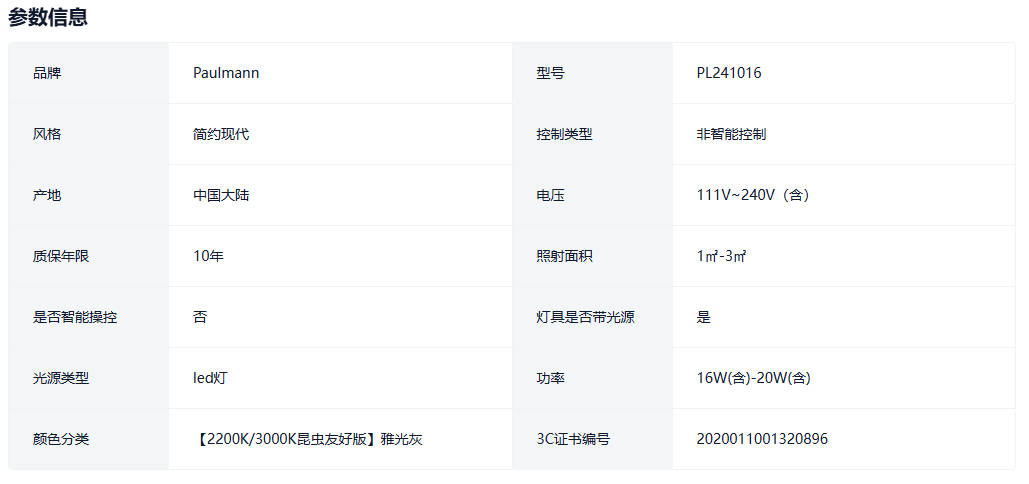Click the model number PL241016
This screenshot has width=1029, height=484.
click(729, 73)
